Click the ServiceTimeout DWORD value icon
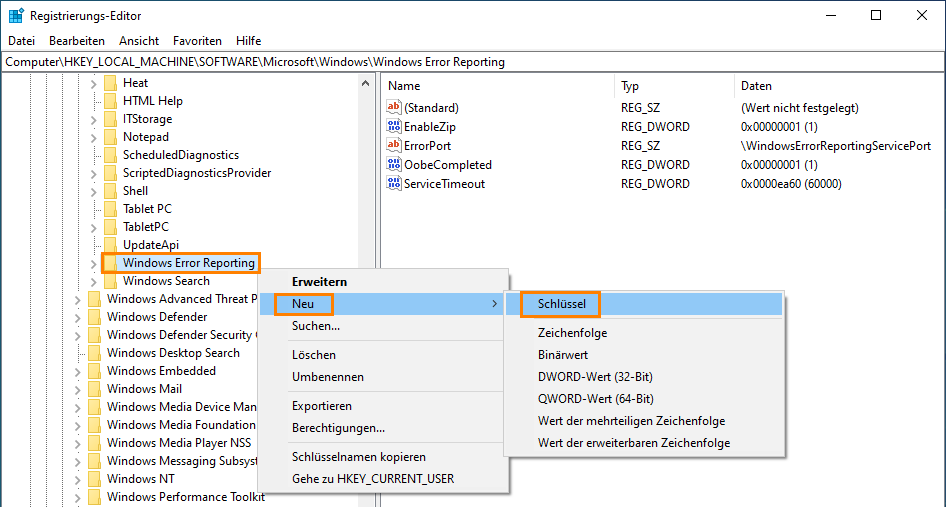The height and width of the screenshot is (507, 946). pyautogui.click(x=394, y=183)
